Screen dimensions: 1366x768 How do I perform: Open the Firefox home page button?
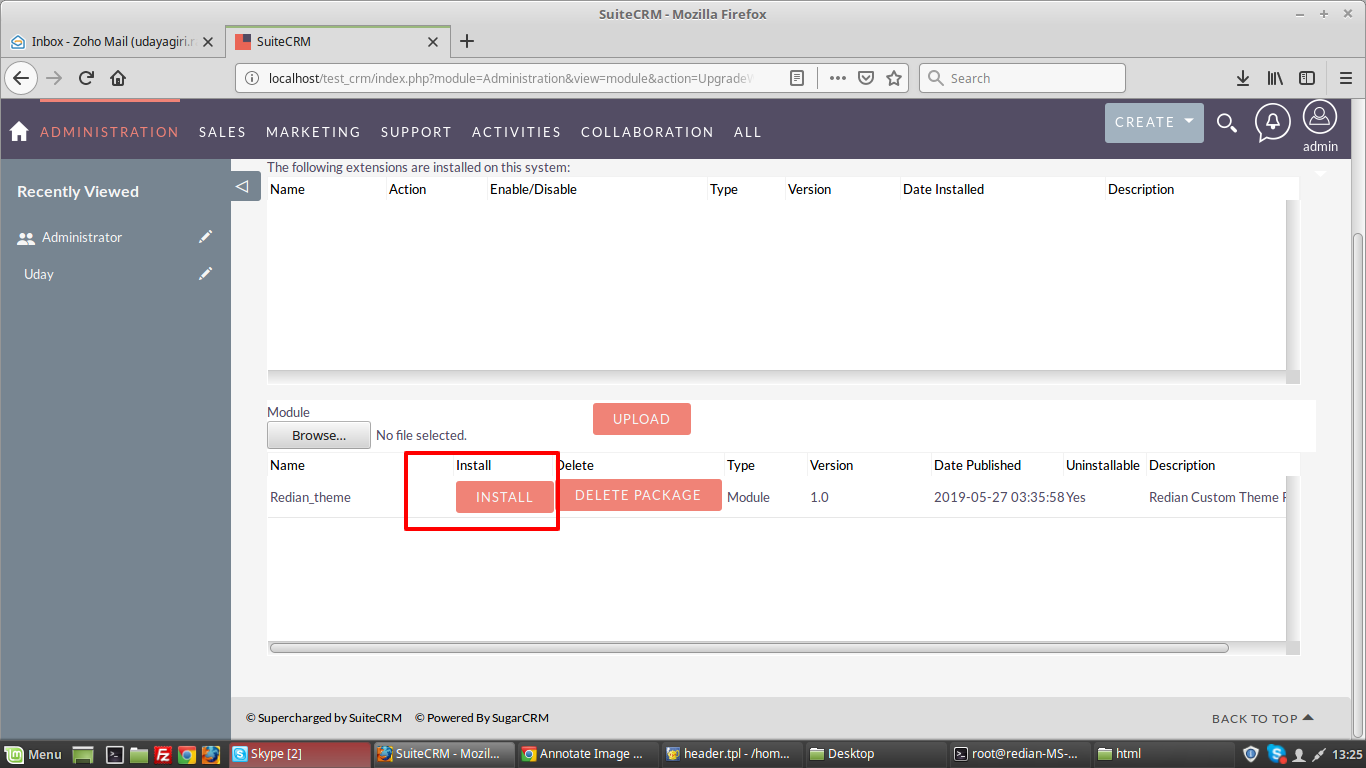pos(118,78)
